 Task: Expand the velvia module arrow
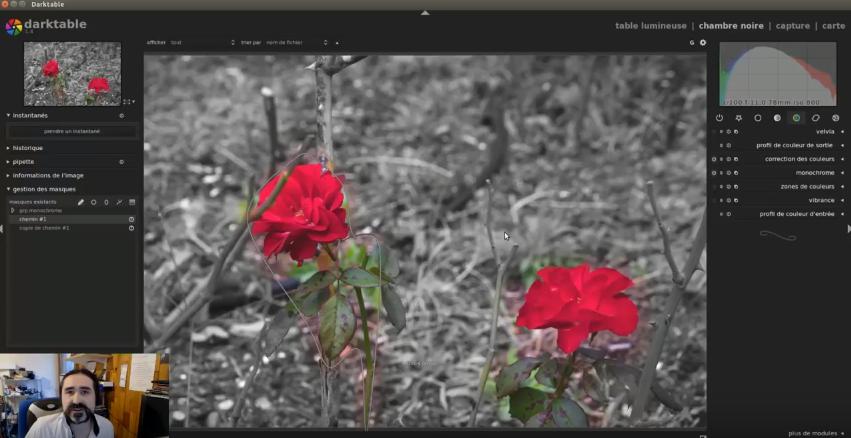point(842,131)
